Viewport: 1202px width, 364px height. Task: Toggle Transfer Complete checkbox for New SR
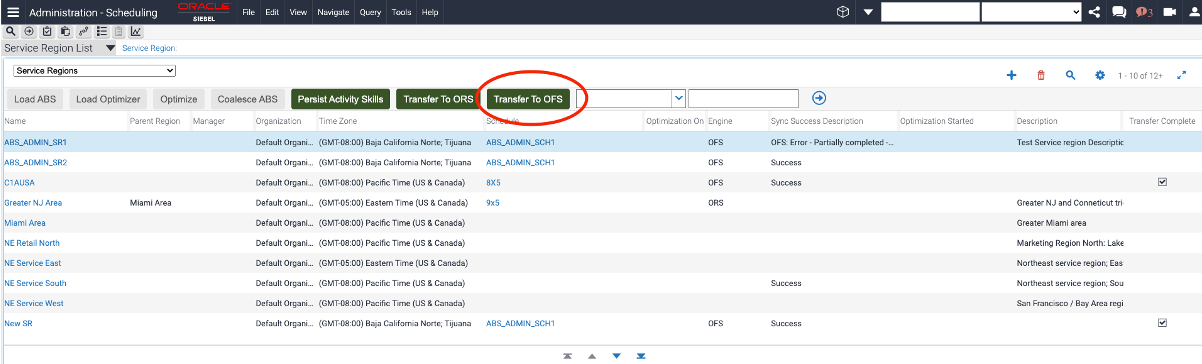[1162, 323]
